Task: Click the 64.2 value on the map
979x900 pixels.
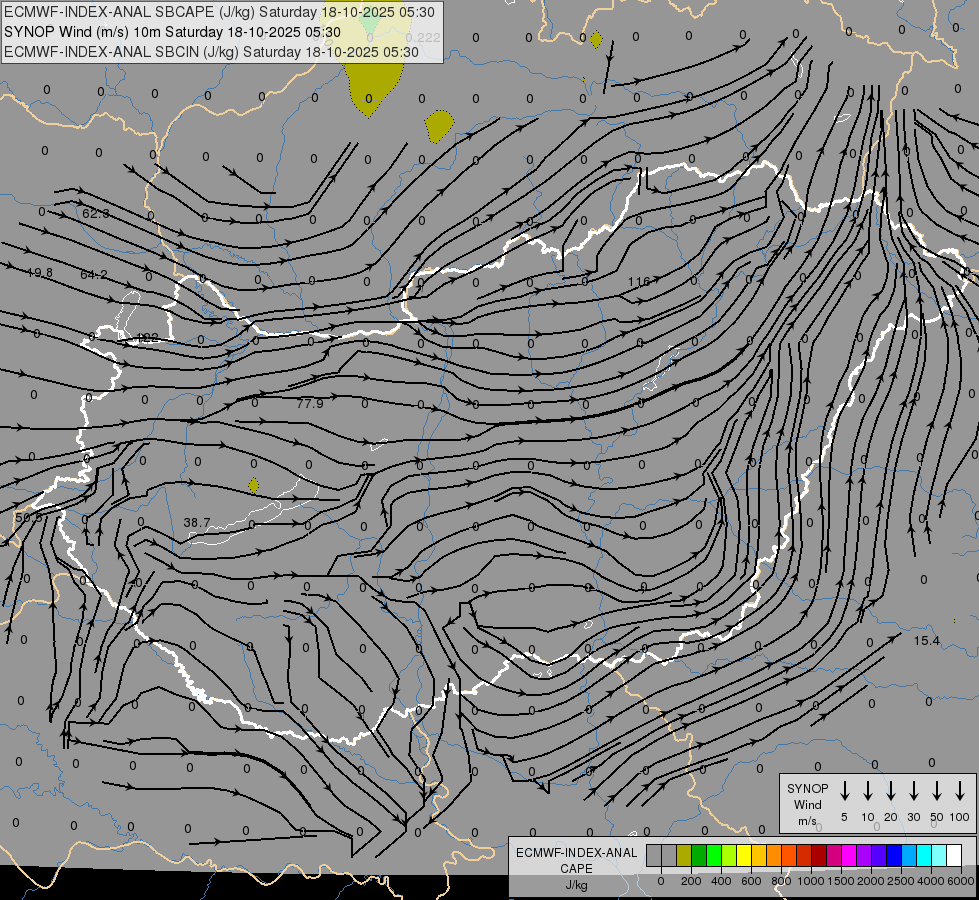Action: point(94,274)
